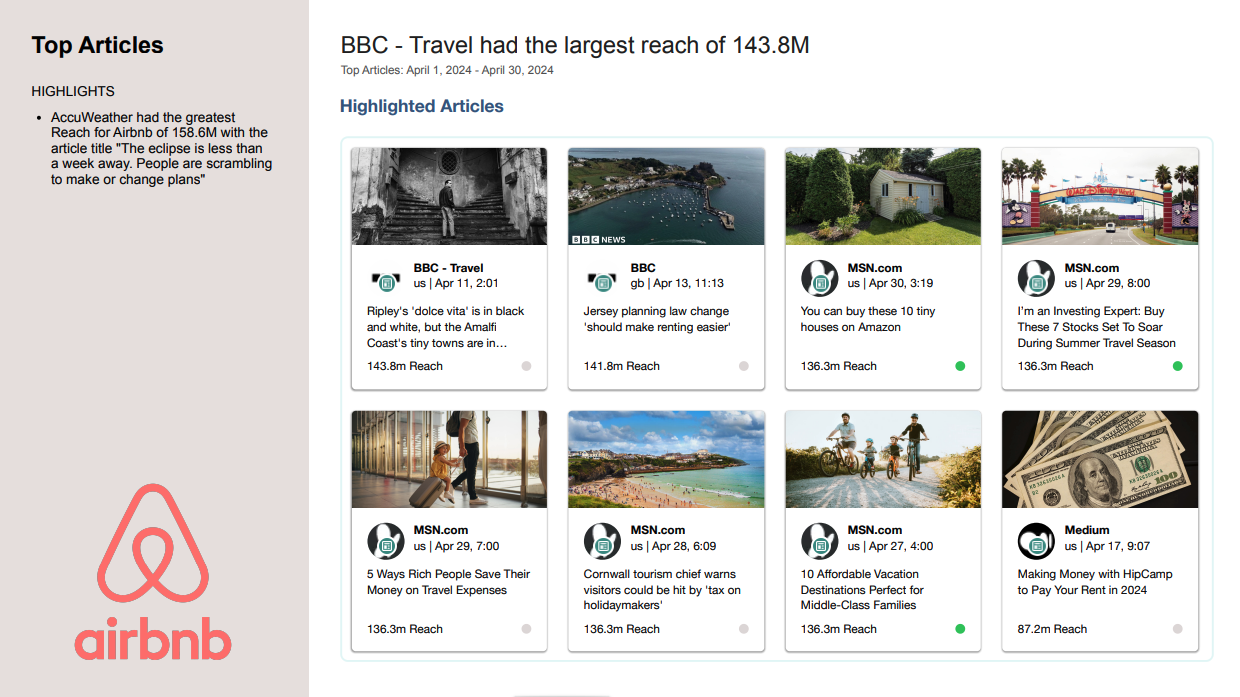Image resolution: width=1240 pixels, height=697 pixels.
Task: Open "5 Ways Rich People Save" article headline
Action: tap(448, 582)
